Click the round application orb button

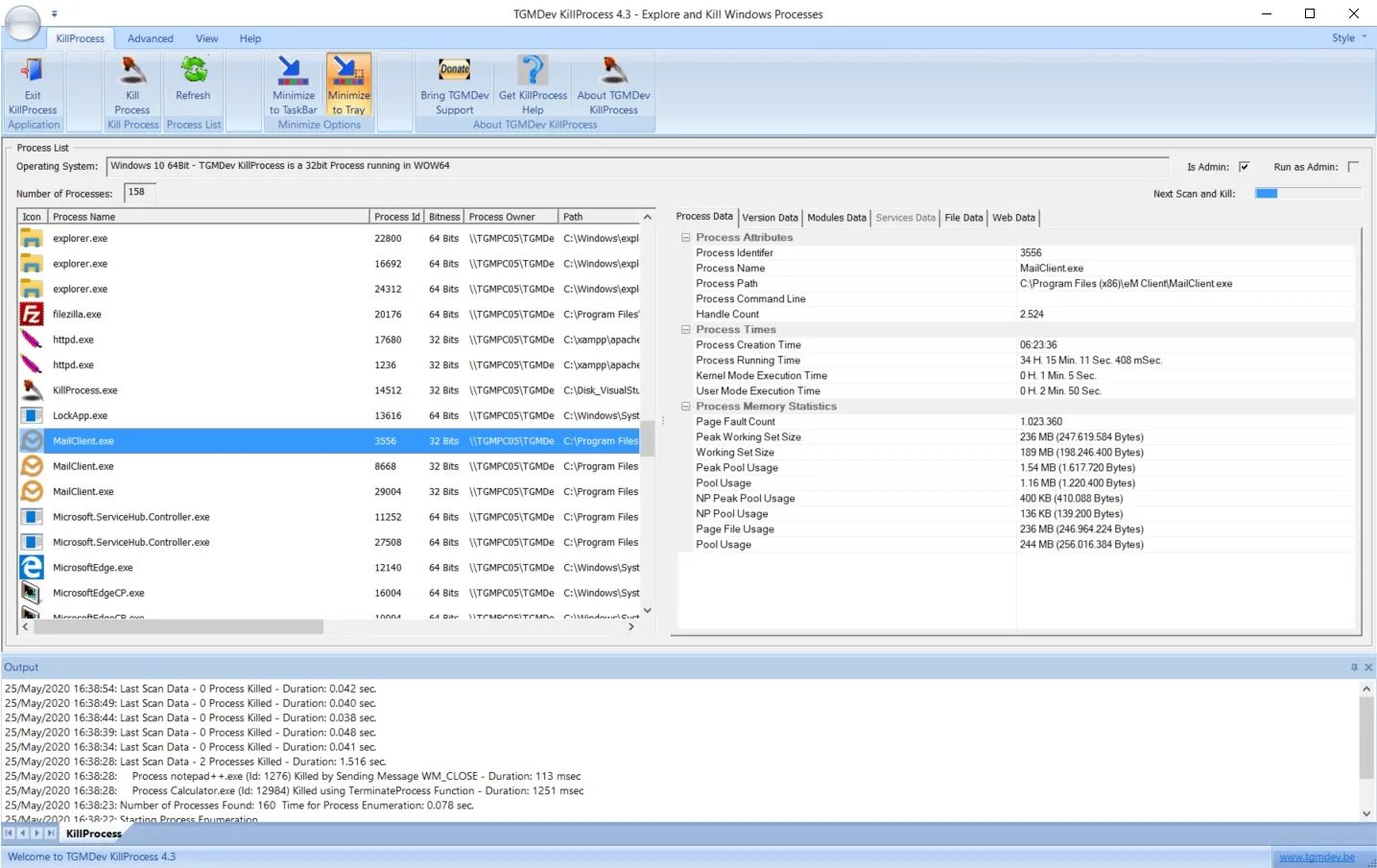click(21, 21)
